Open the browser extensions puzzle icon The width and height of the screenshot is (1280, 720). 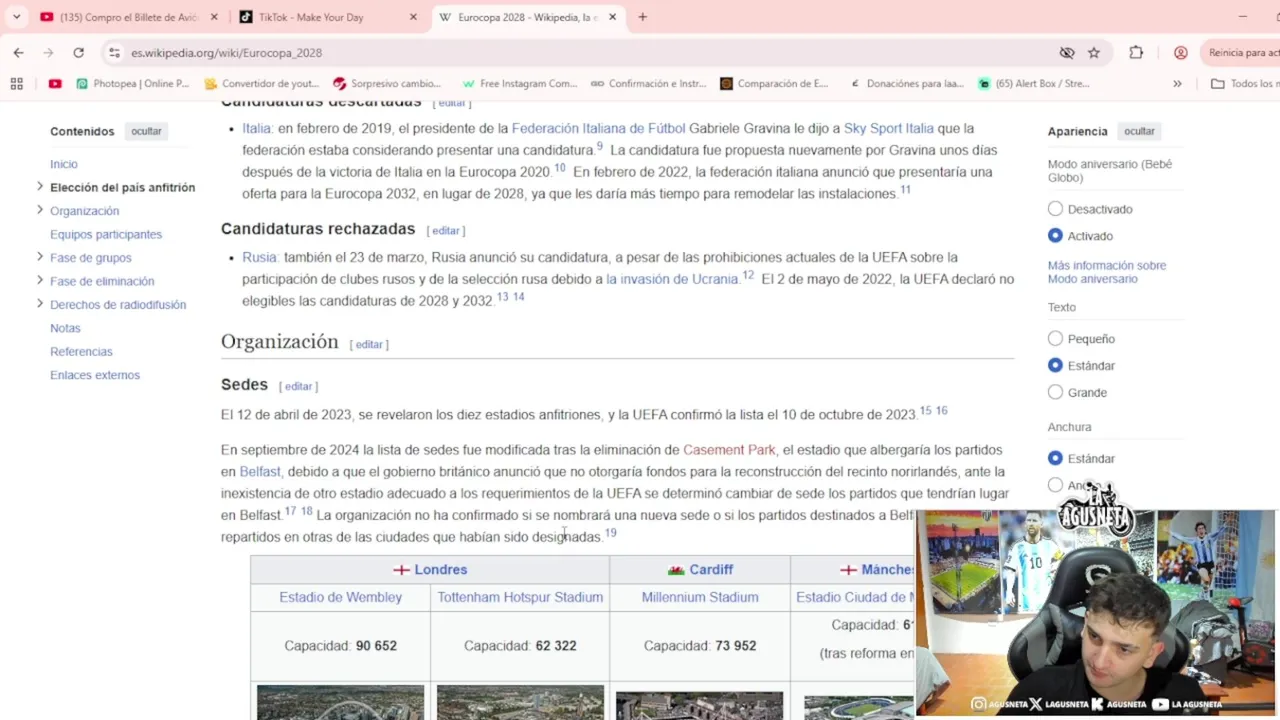pyautogui.click(x=1136, y=53)
